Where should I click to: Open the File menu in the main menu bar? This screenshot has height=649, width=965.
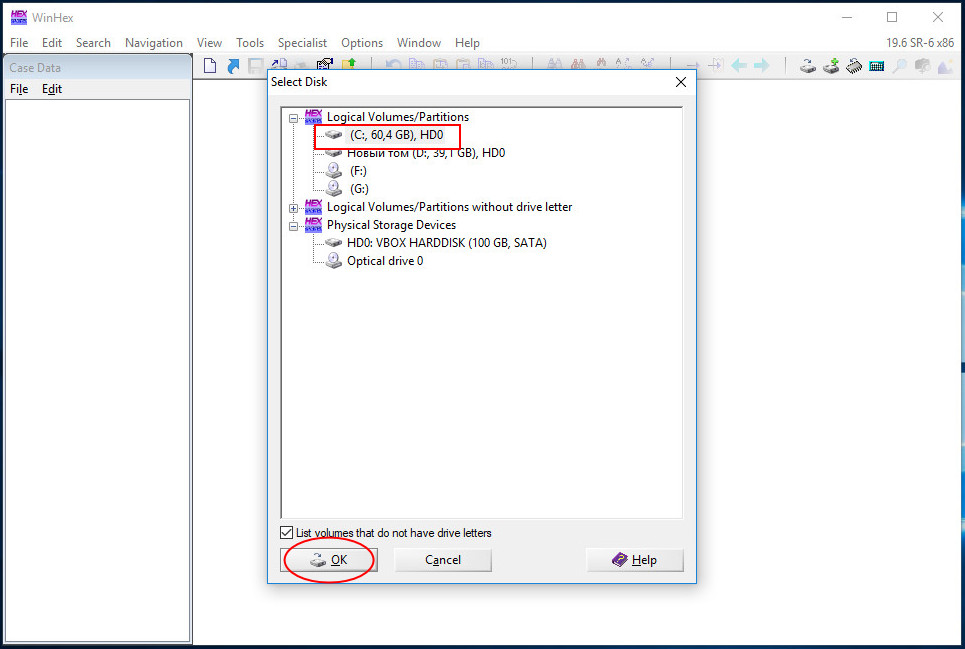point(19,43)
